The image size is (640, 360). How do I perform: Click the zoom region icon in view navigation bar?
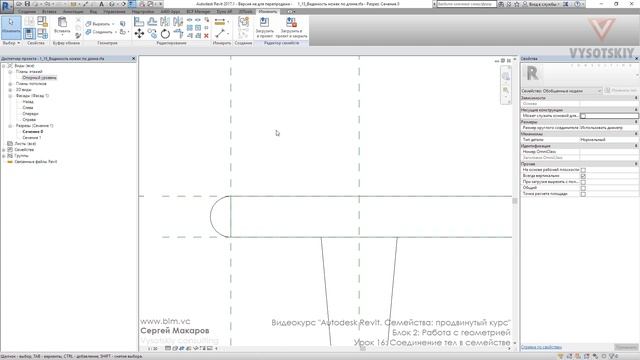(506, 90)
